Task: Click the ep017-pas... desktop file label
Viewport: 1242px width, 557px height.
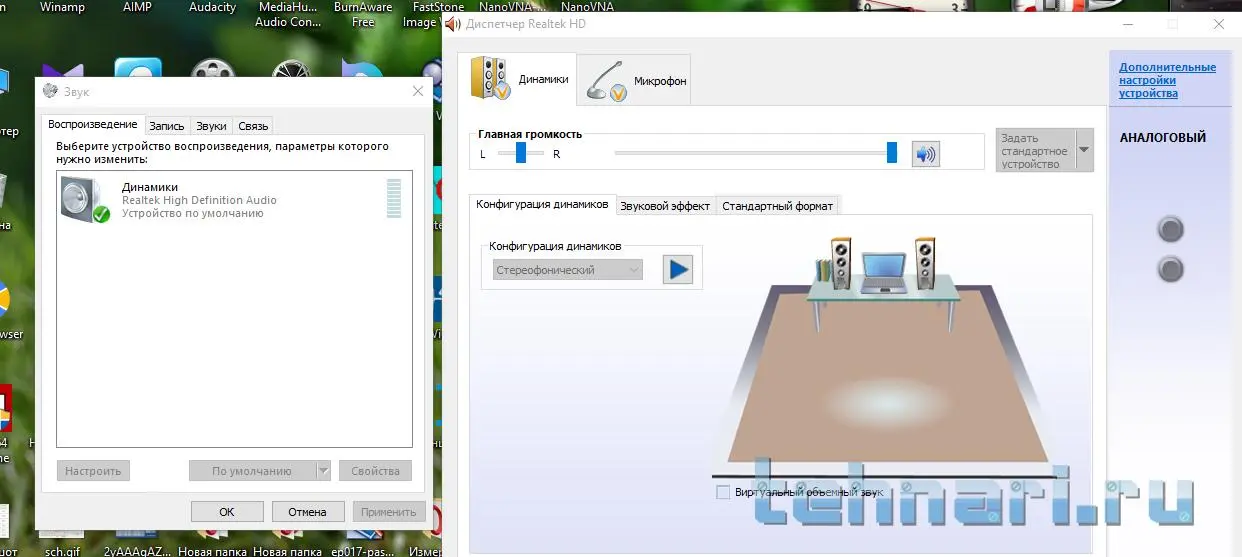Action: pyautogui.click(x=364, y=551)
